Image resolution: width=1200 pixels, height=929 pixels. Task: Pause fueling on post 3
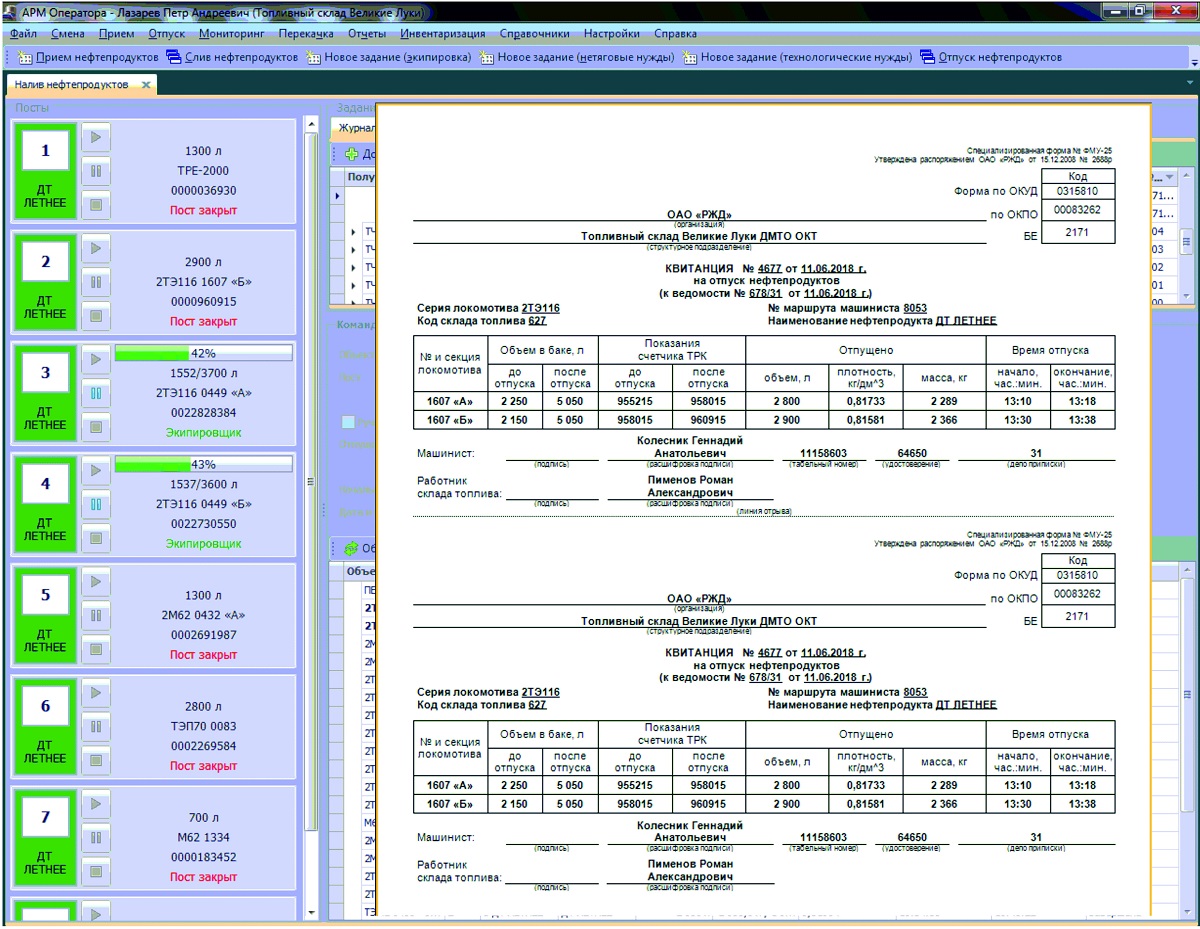95,393
